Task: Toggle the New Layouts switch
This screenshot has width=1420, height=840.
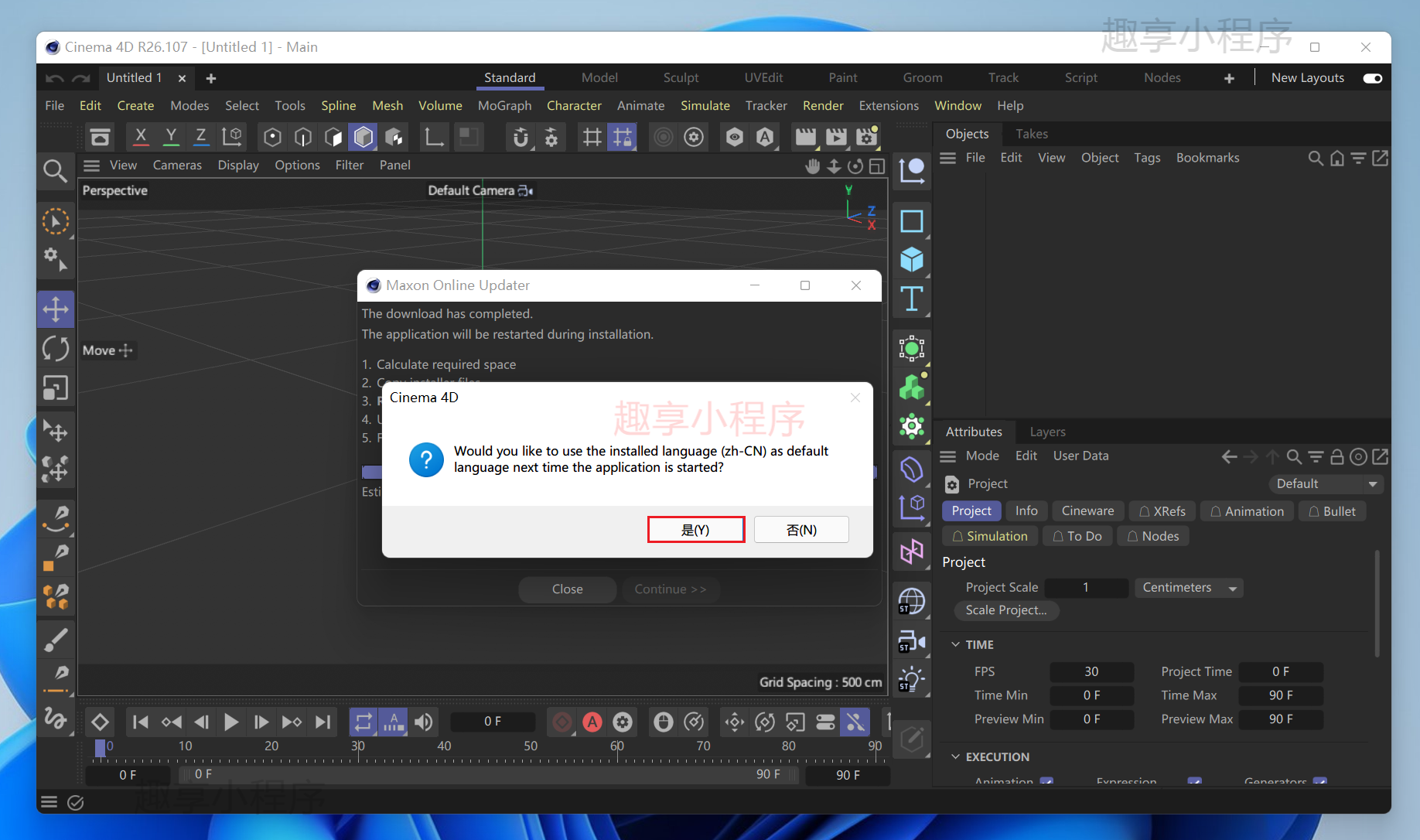Action: click(x=1373, y=78)
